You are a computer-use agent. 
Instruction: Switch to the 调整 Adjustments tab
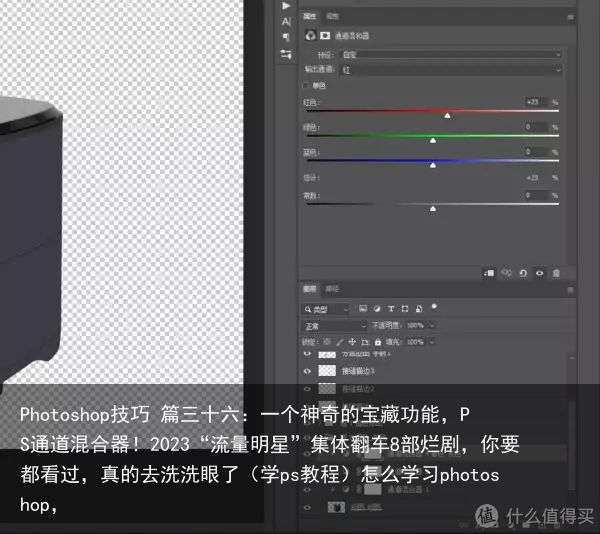[332, 16]
